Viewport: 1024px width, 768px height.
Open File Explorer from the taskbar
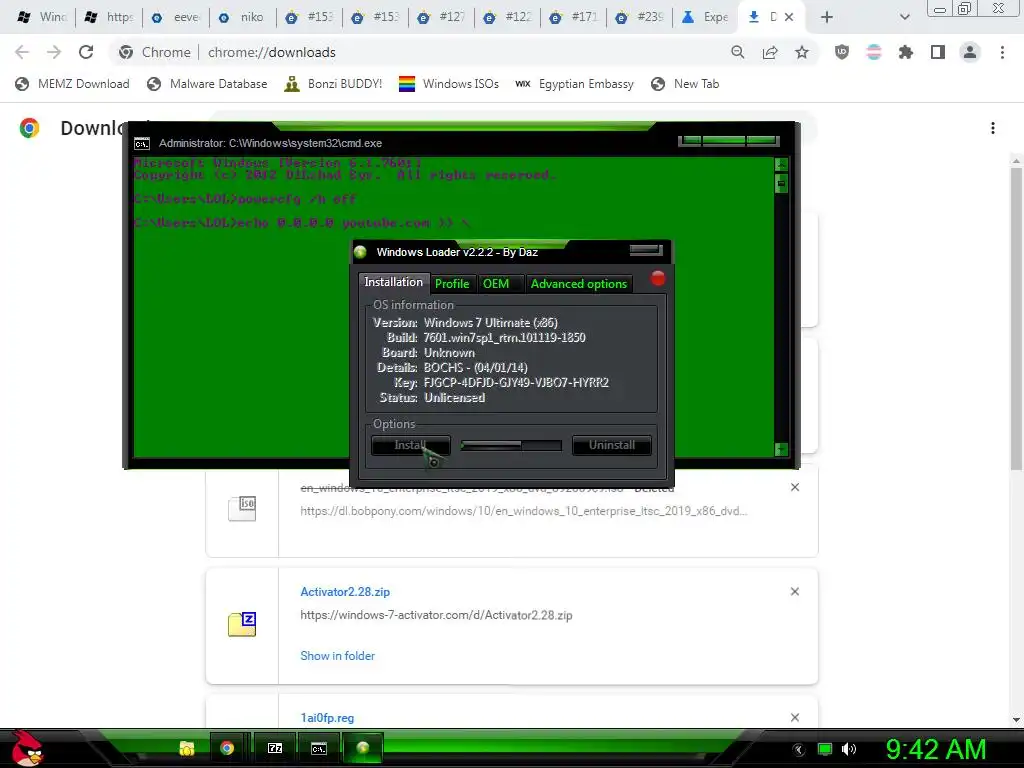click(187, 748)
